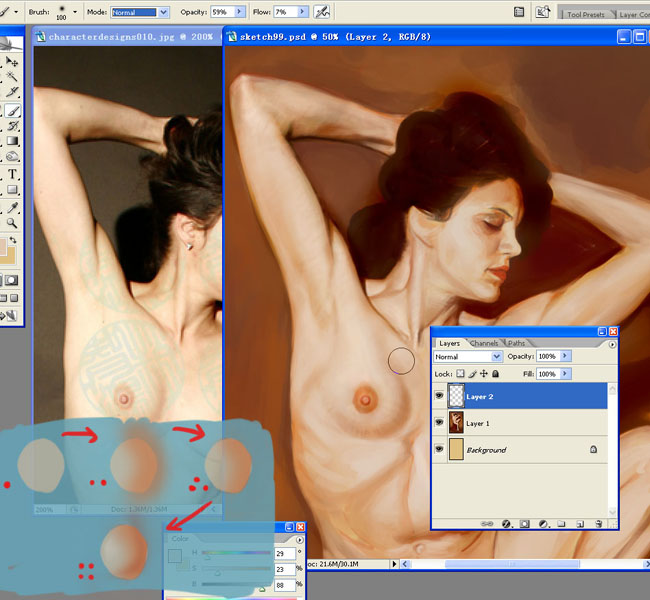Click the link layers icon

tap(487, 524)
